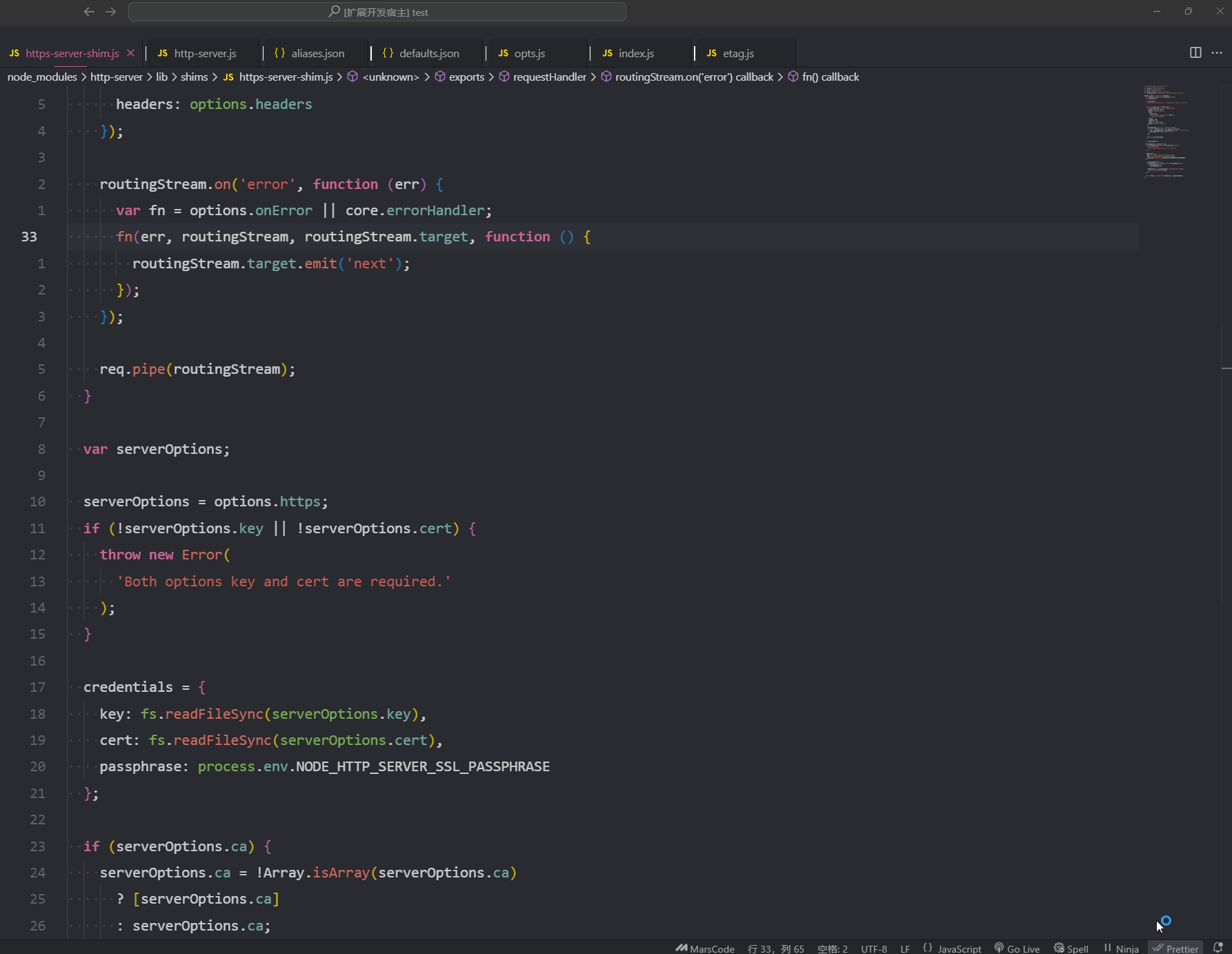Restore down the VS Code window

(x=1189, y=12)
